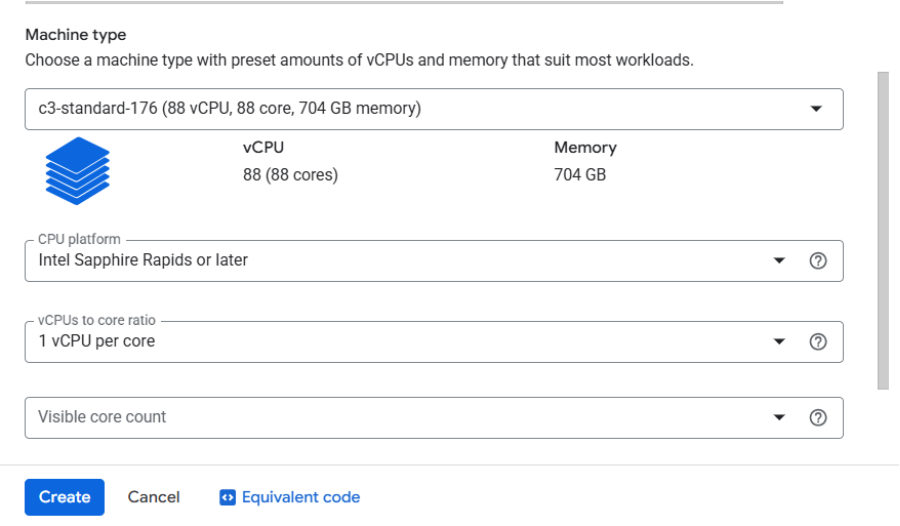Cancel the instance creation
Image resolution: width=900 pixels, height=526 pixels.
(154, 497)
